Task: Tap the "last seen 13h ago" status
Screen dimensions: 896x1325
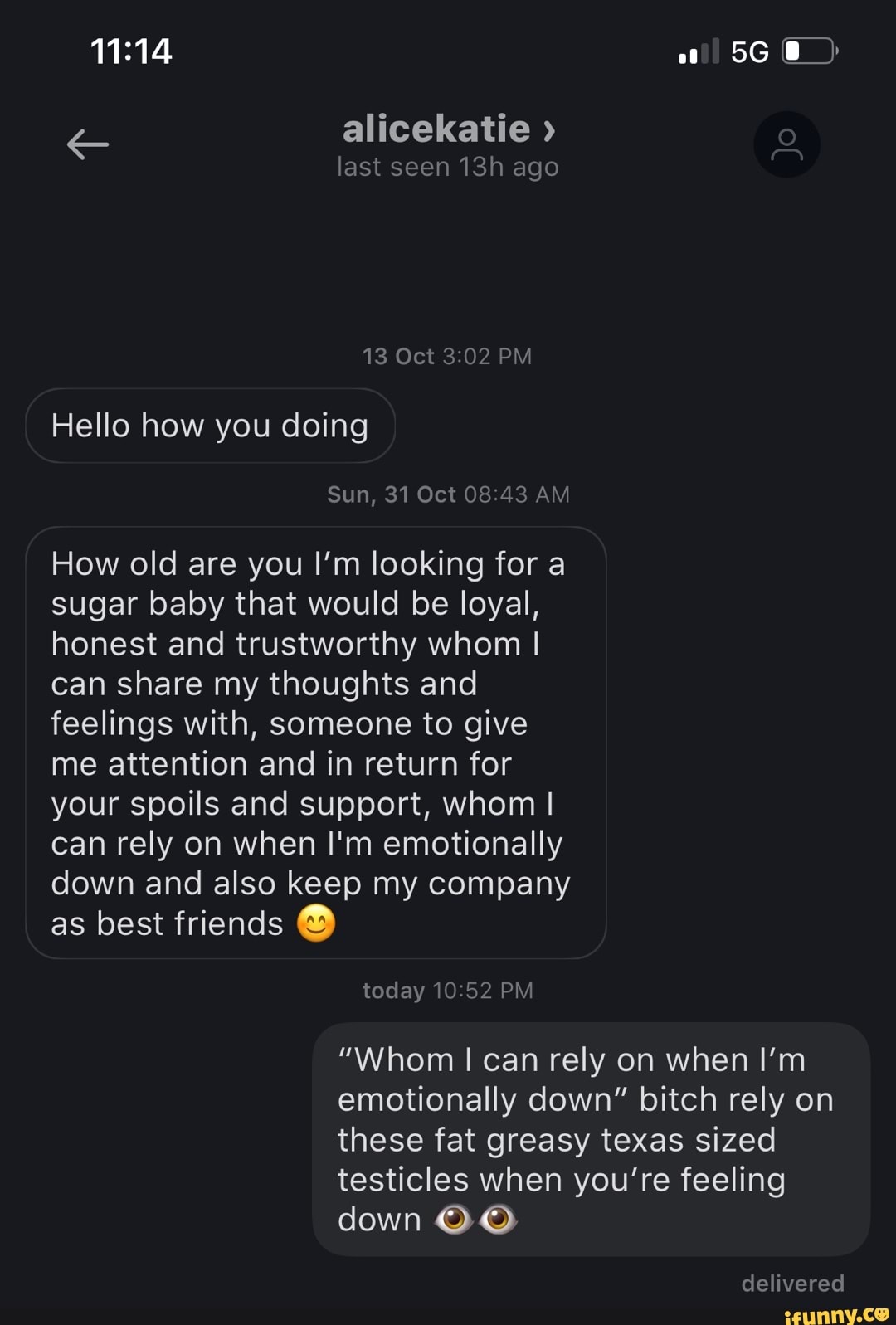Action: pos(447,168)
